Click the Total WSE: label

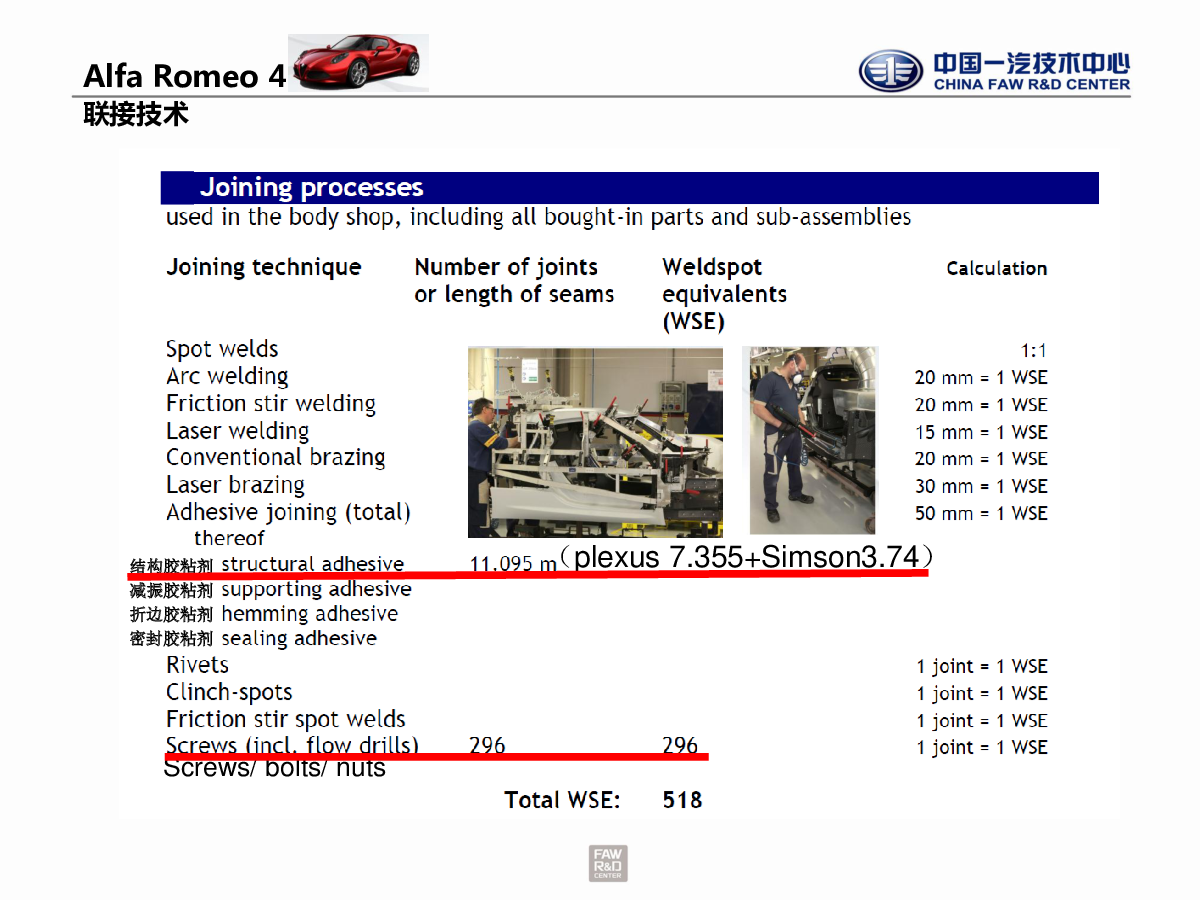(562, 800)
